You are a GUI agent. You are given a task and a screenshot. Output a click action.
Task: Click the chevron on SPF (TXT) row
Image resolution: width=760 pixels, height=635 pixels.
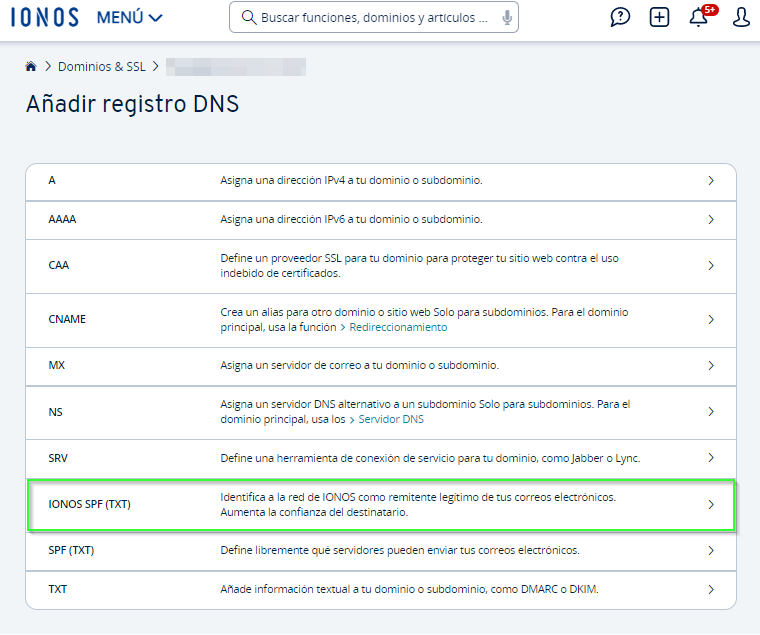click(711, 551)
